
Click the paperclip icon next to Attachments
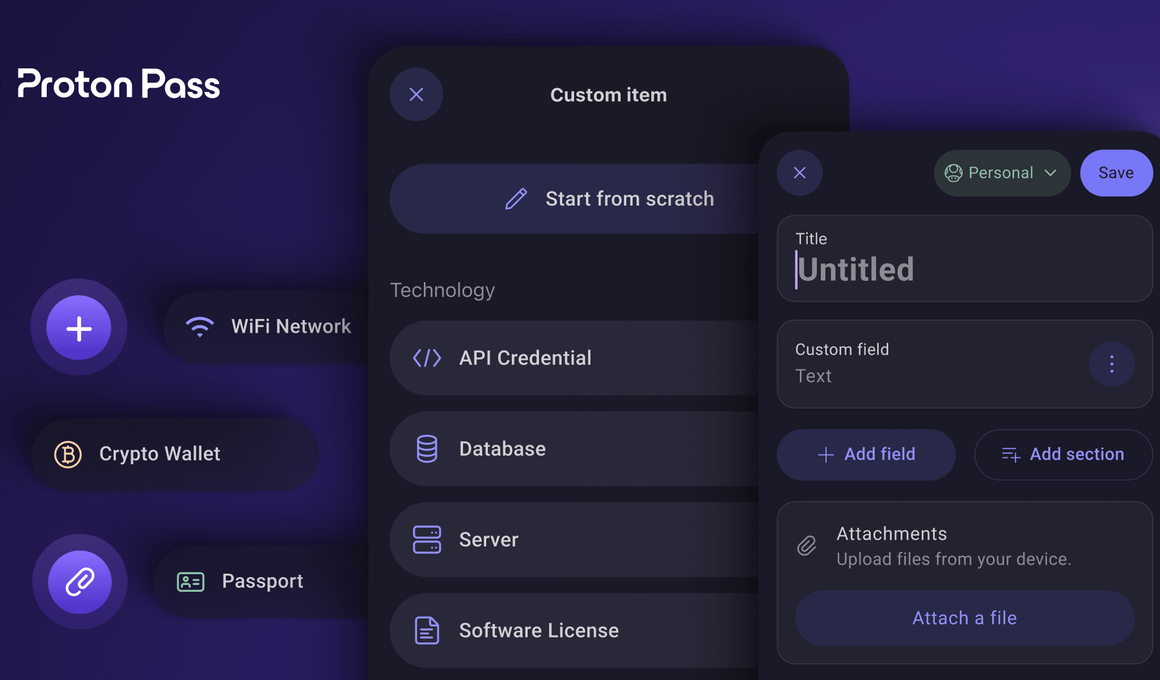point(806,546)
